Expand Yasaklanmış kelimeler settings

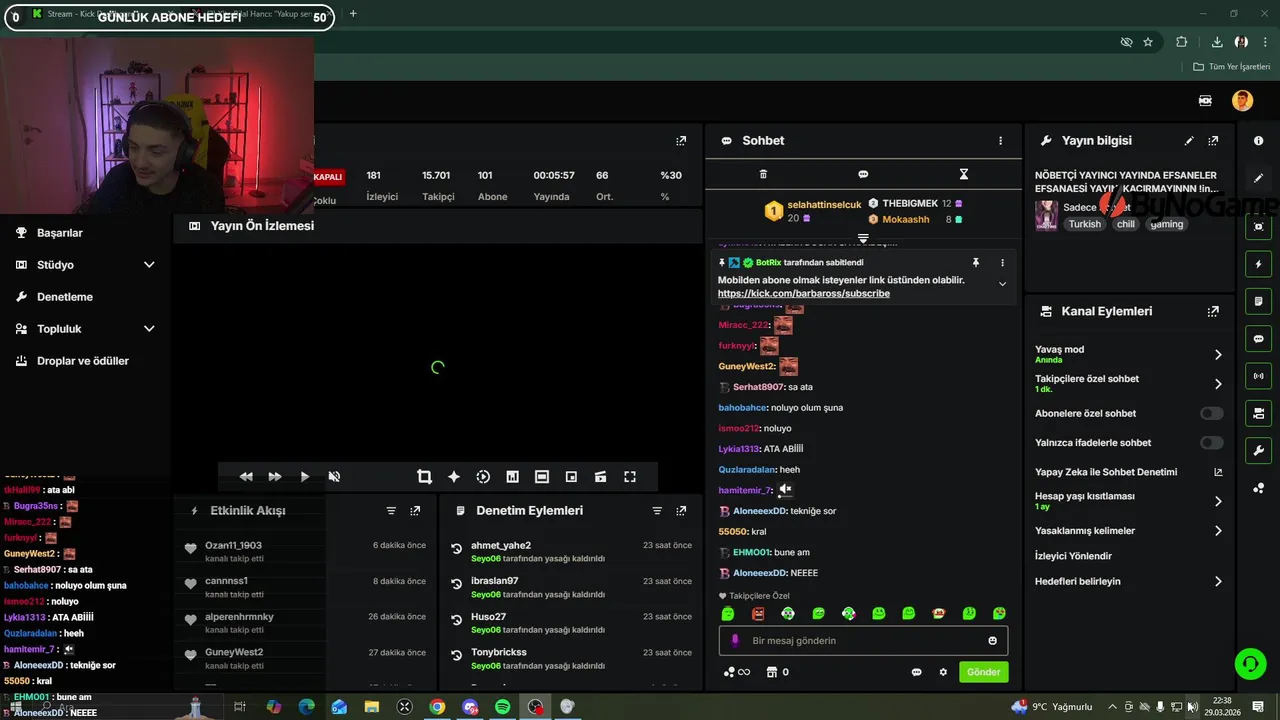point(1218,531)
